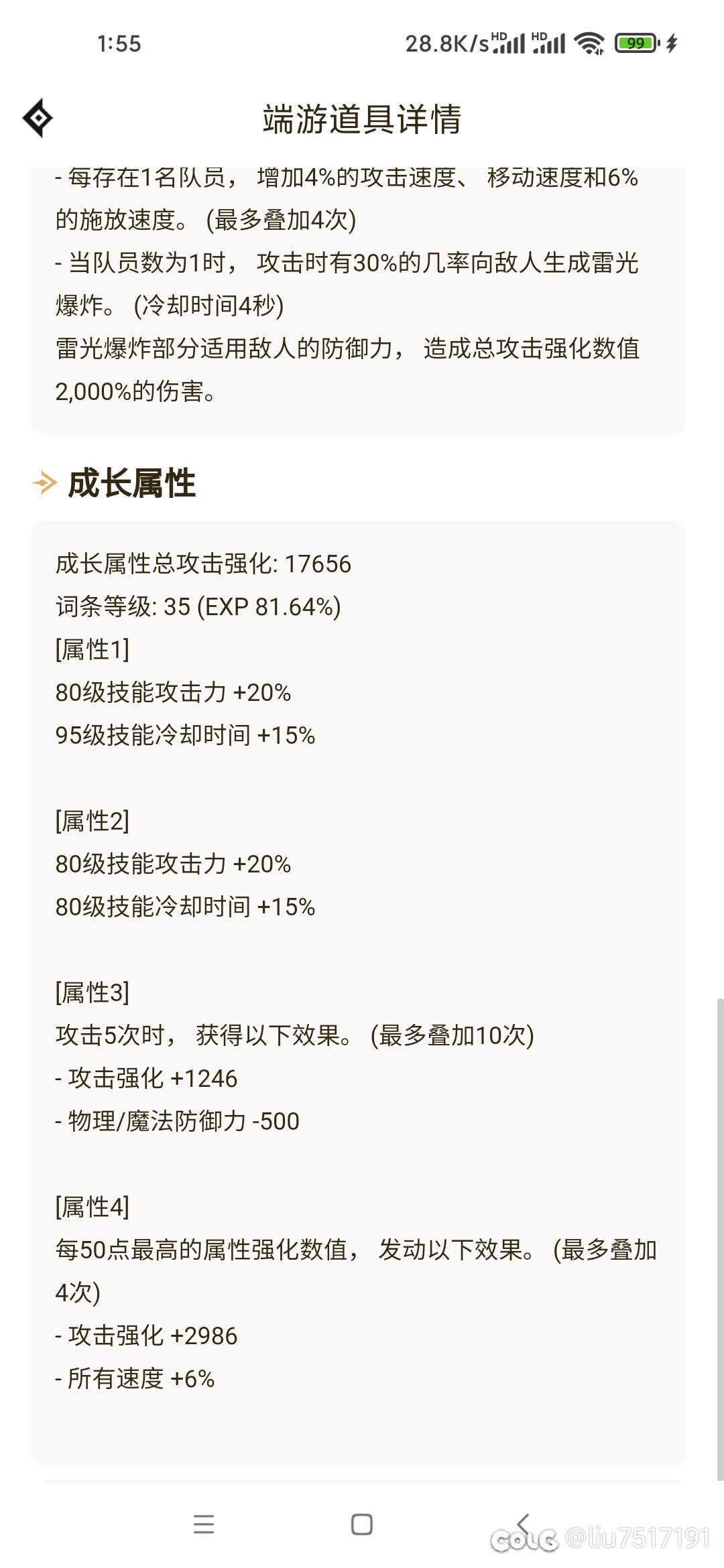Tap 成长属性总攻击强化: 17656 text

203,564
